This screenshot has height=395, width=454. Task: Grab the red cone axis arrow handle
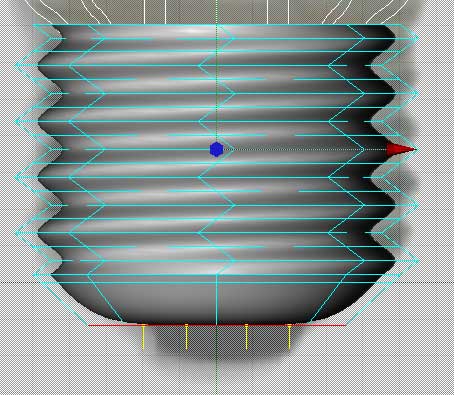401,150
